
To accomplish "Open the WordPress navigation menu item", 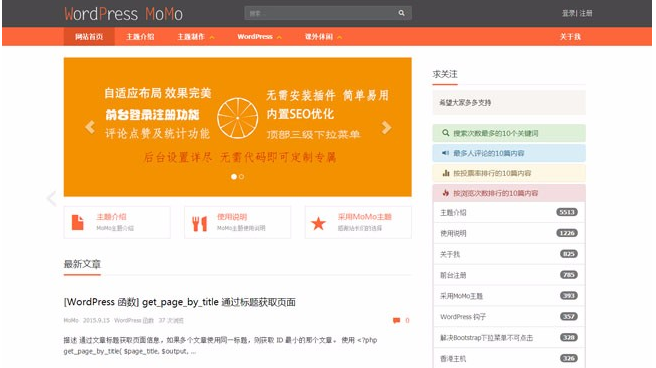I will (x=255, y=37).
